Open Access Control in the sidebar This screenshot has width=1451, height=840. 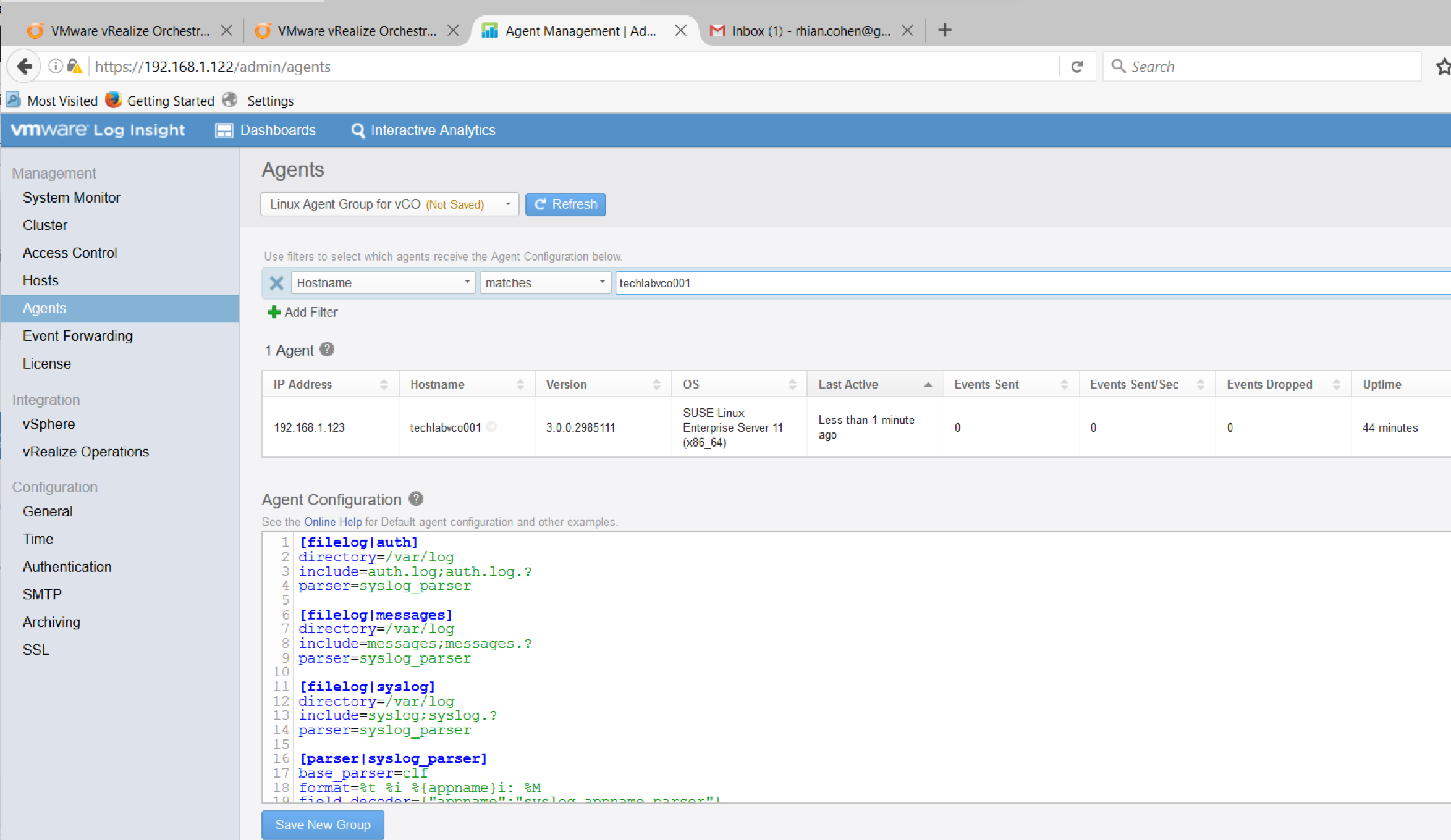click(70, 253)
